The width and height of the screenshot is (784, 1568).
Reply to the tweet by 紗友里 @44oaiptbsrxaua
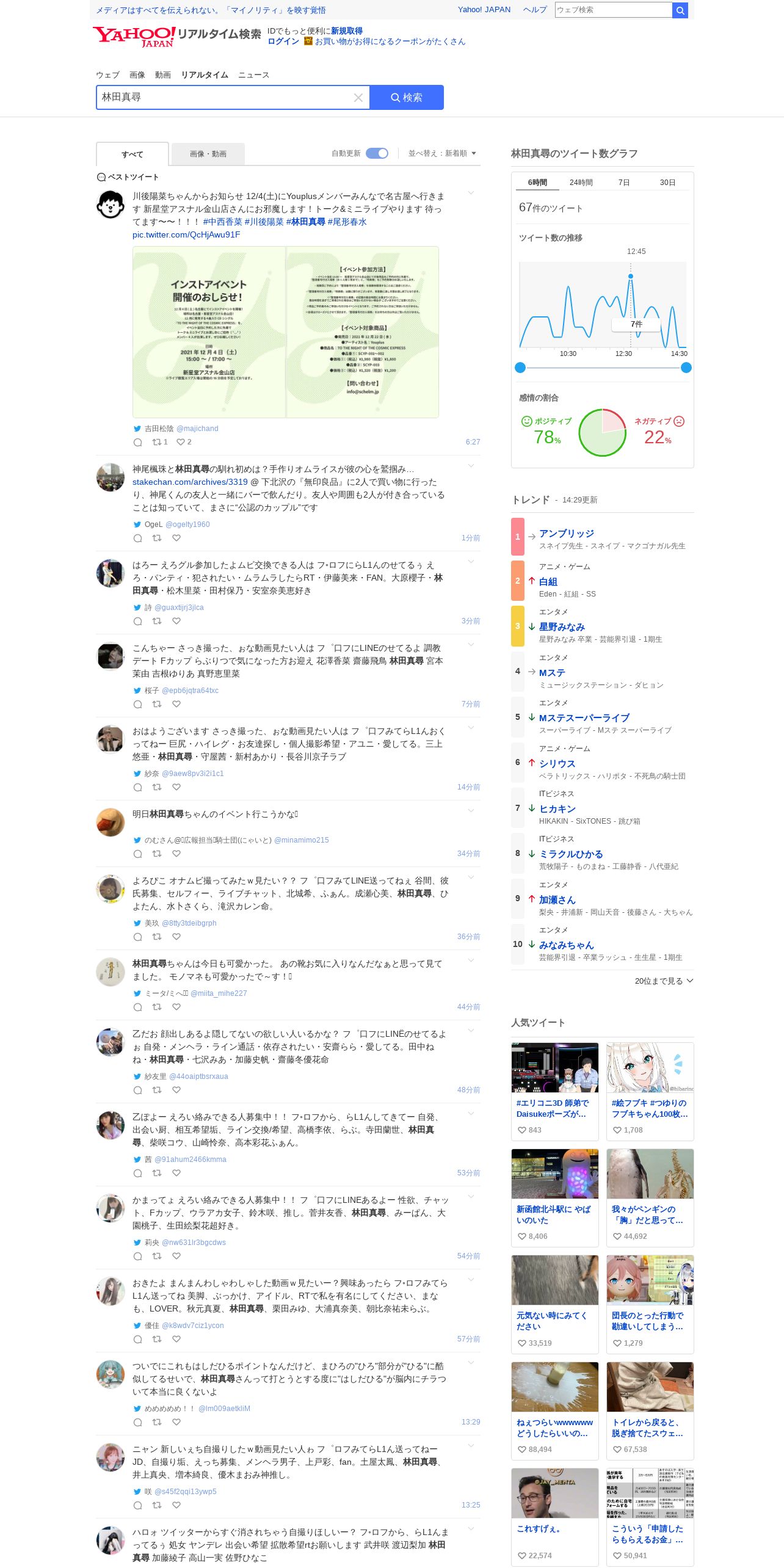137,1090
